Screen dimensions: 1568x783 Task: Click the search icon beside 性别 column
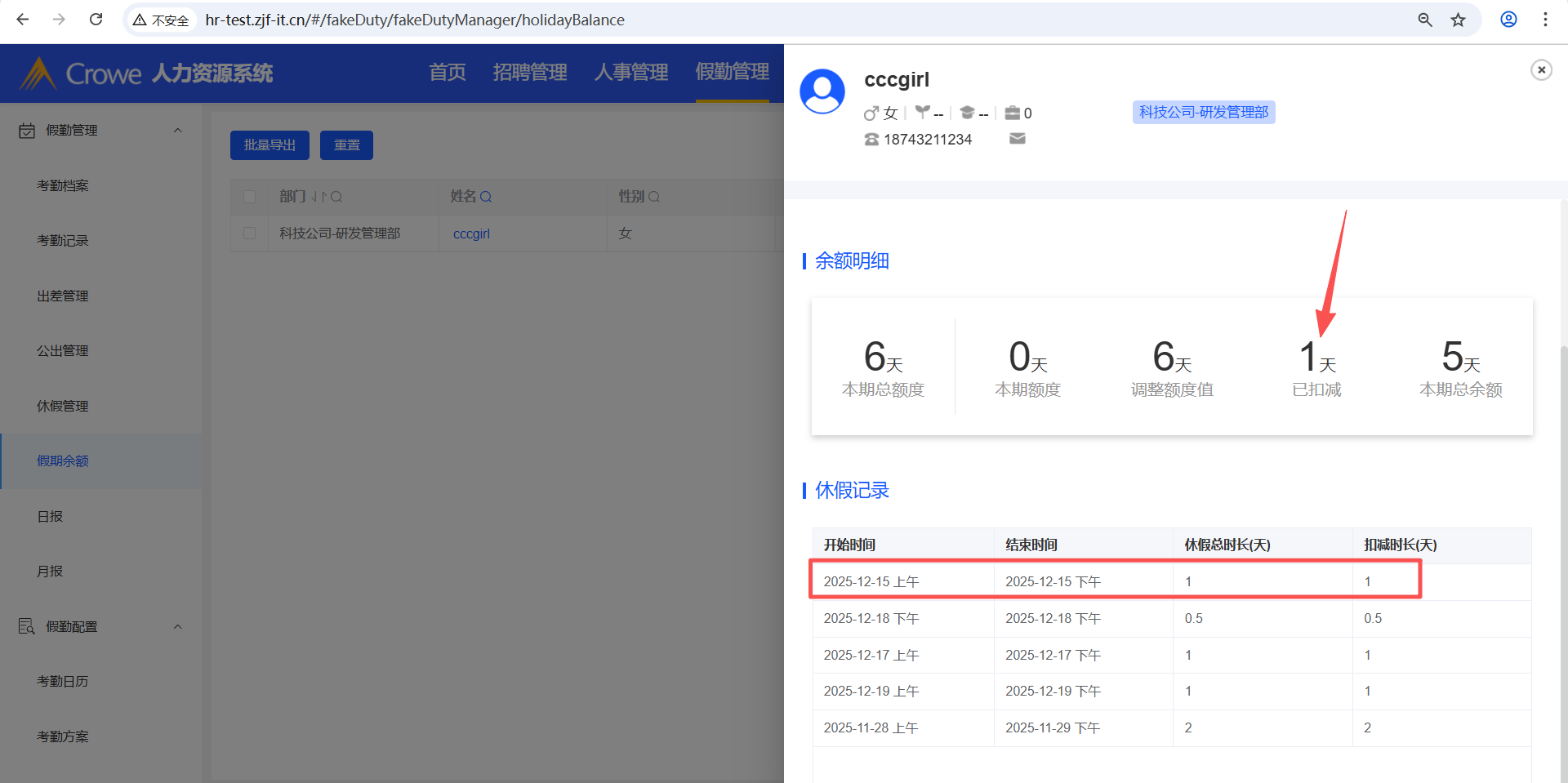654,197
